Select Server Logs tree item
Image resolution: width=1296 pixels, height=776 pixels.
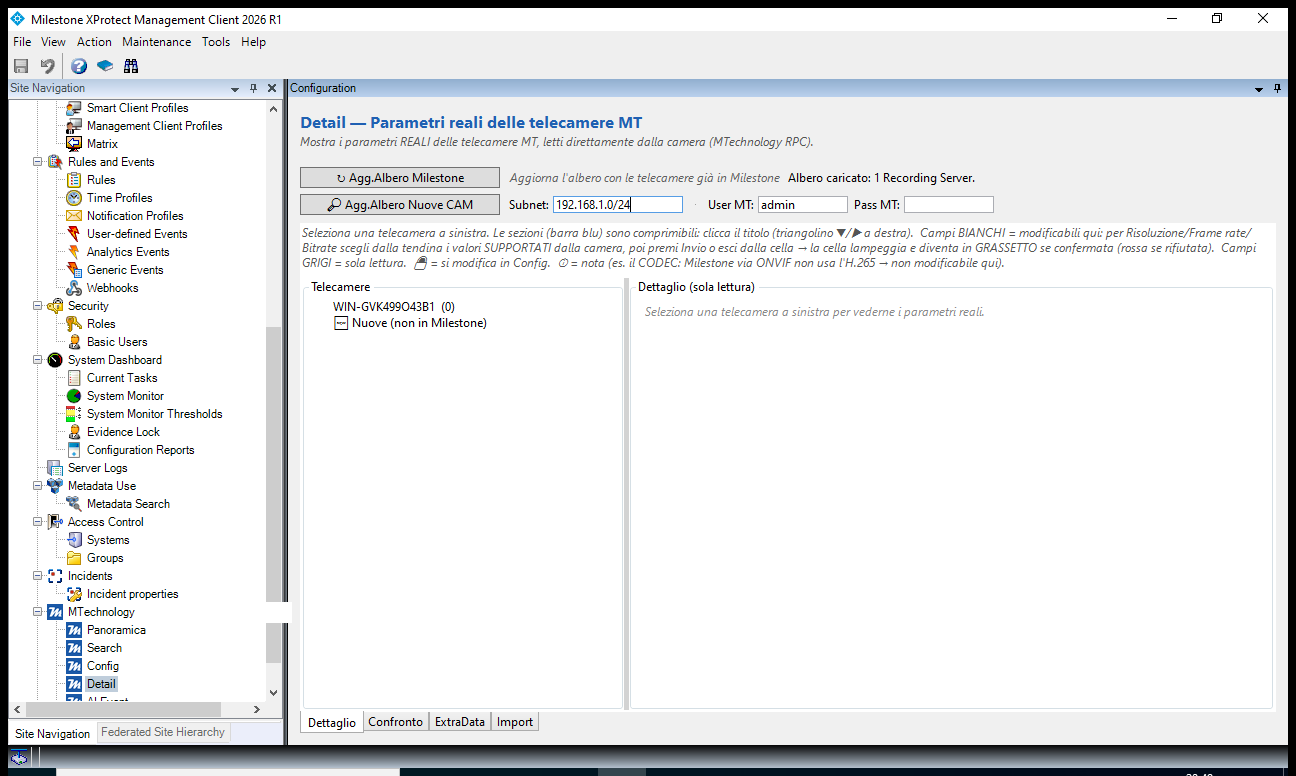[x=97, y=468]
